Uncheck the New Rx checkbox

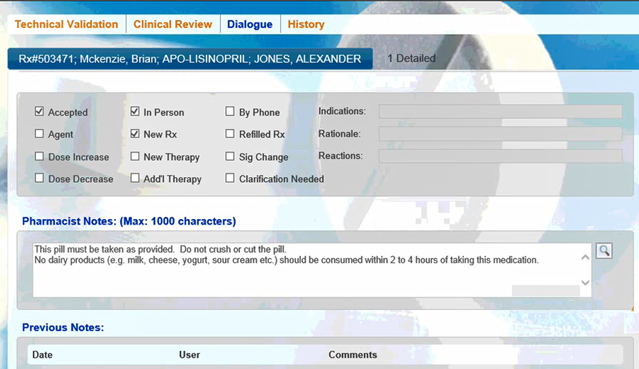(135, 134)
